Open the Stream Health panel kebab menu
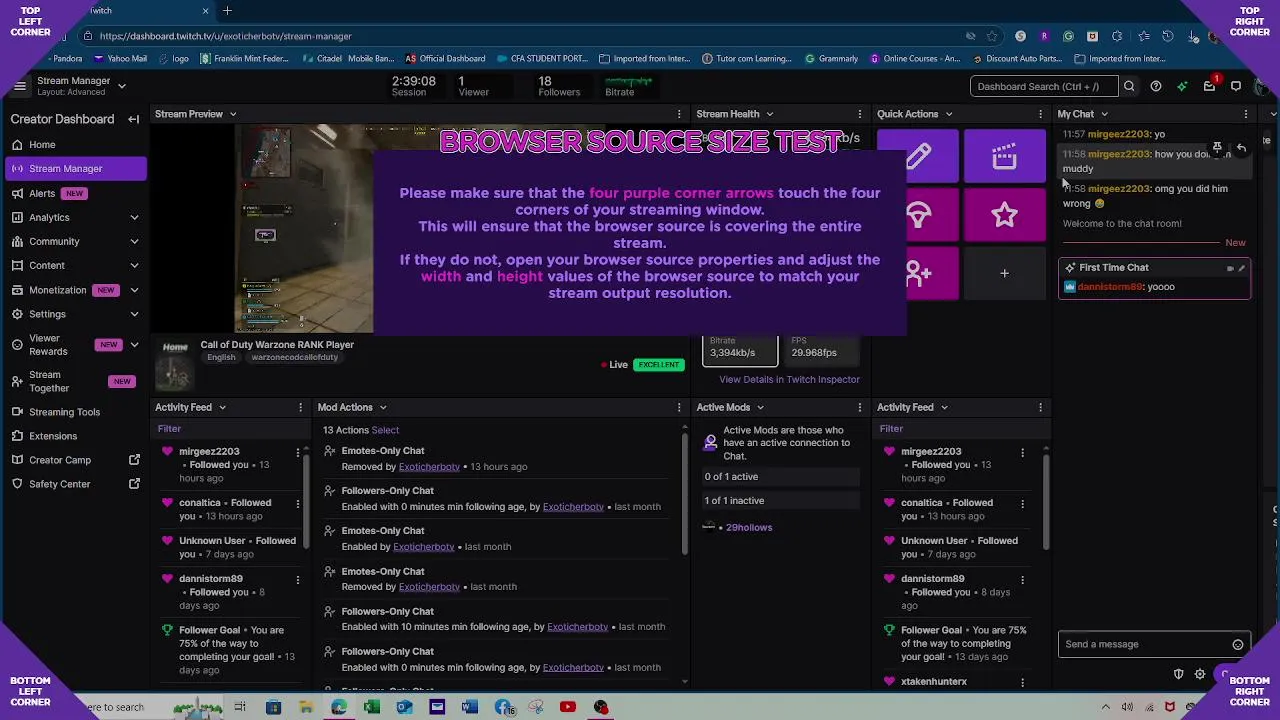 click(860, 114)
